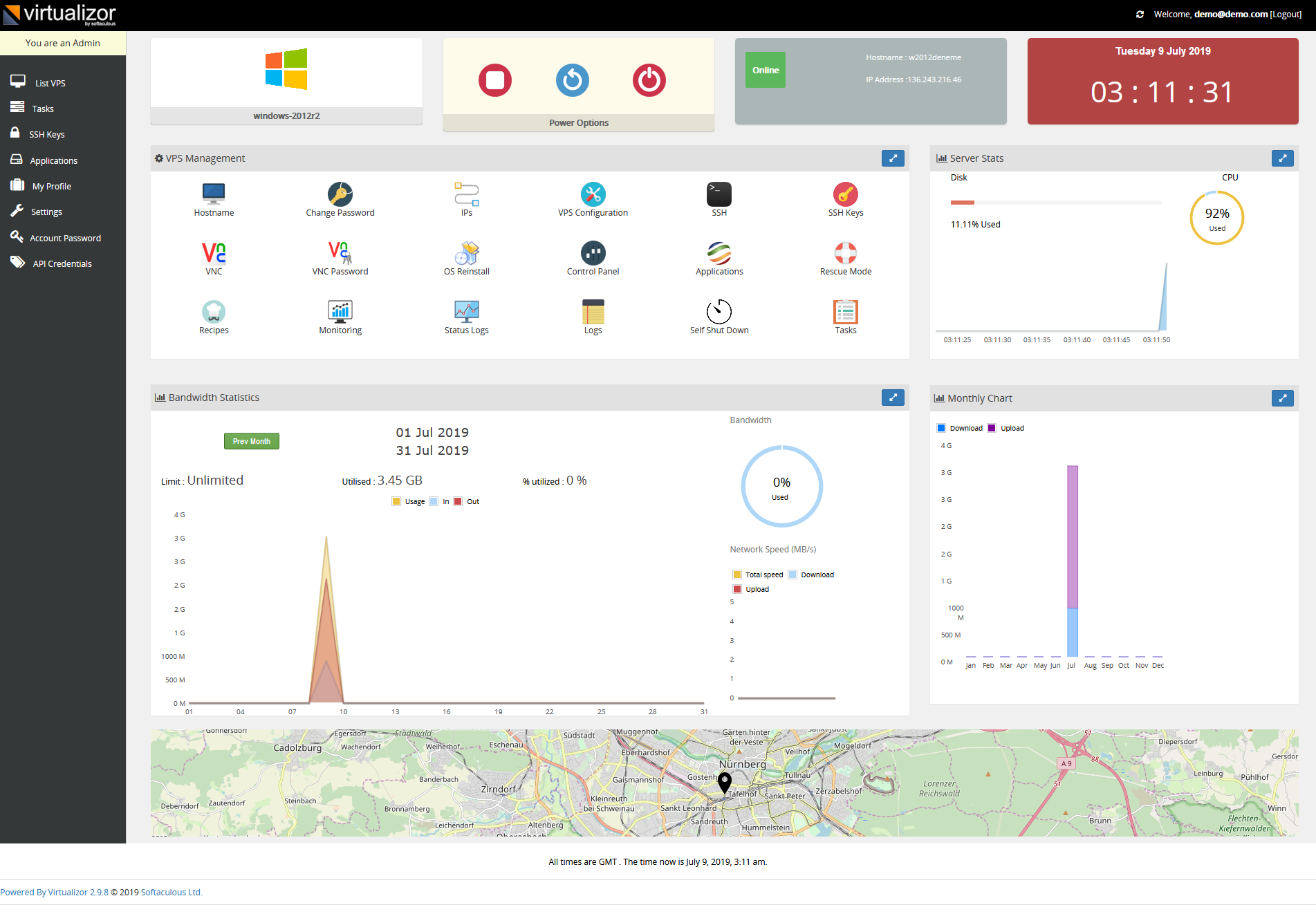Screen dimensions: 1316x905
Task: Restart the VPS with the blue restart icon
Action: point(573,80)
